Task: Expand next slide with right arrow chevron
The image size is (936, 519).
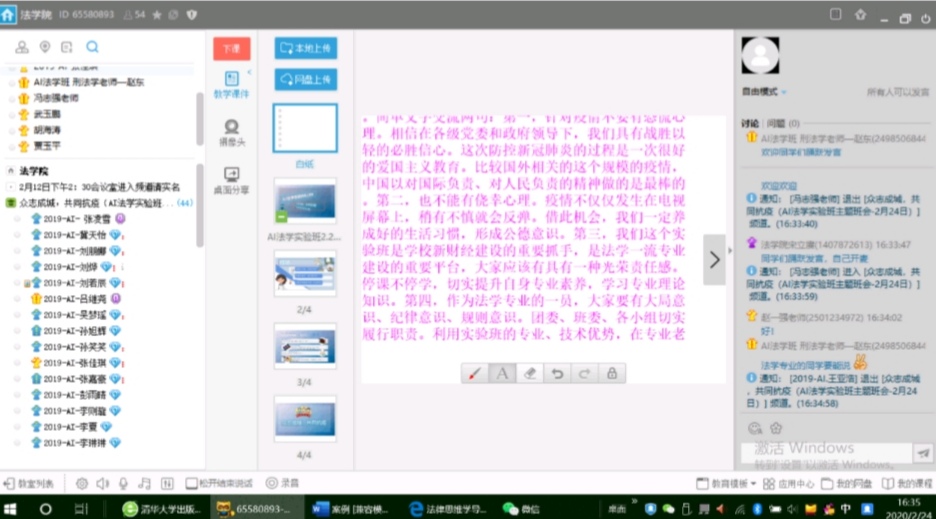Action: coord(714,260)
